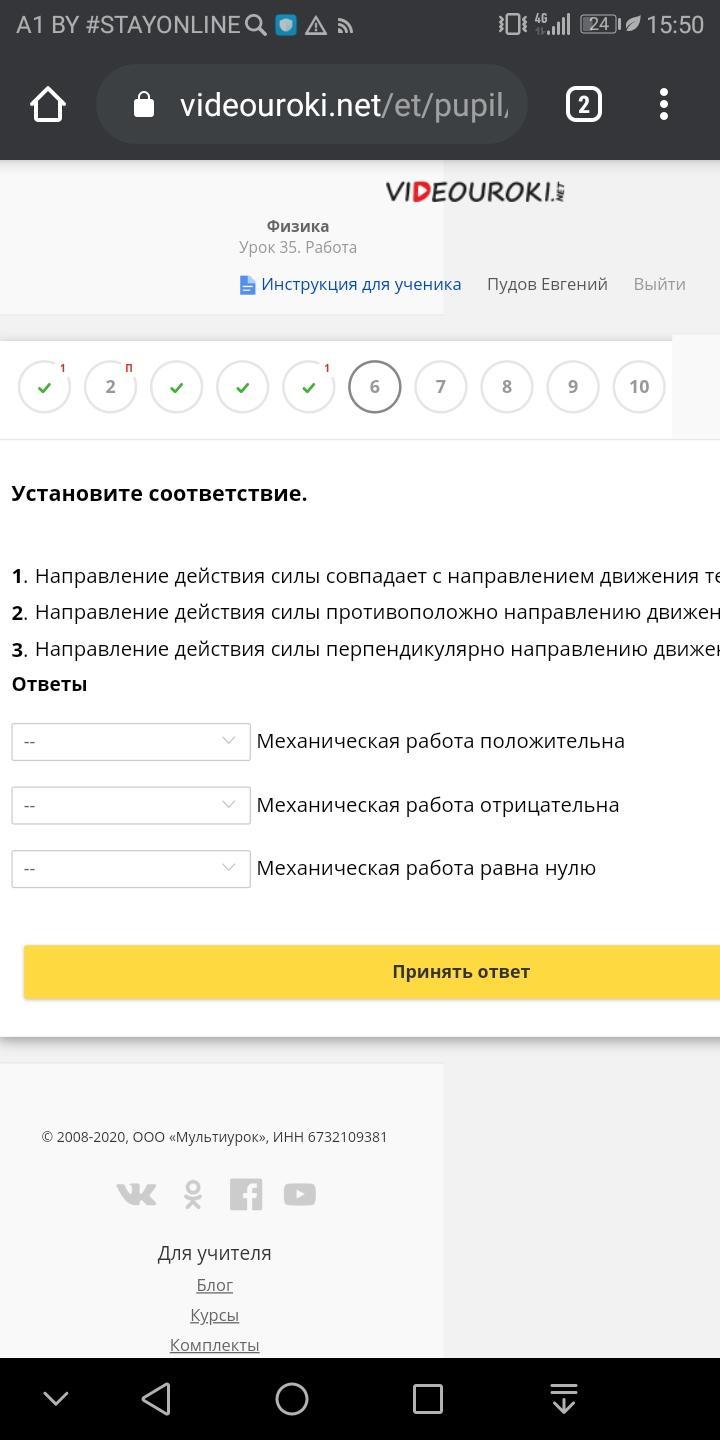
Task: Open the browser three-dot menu
Action: (664, 104)
